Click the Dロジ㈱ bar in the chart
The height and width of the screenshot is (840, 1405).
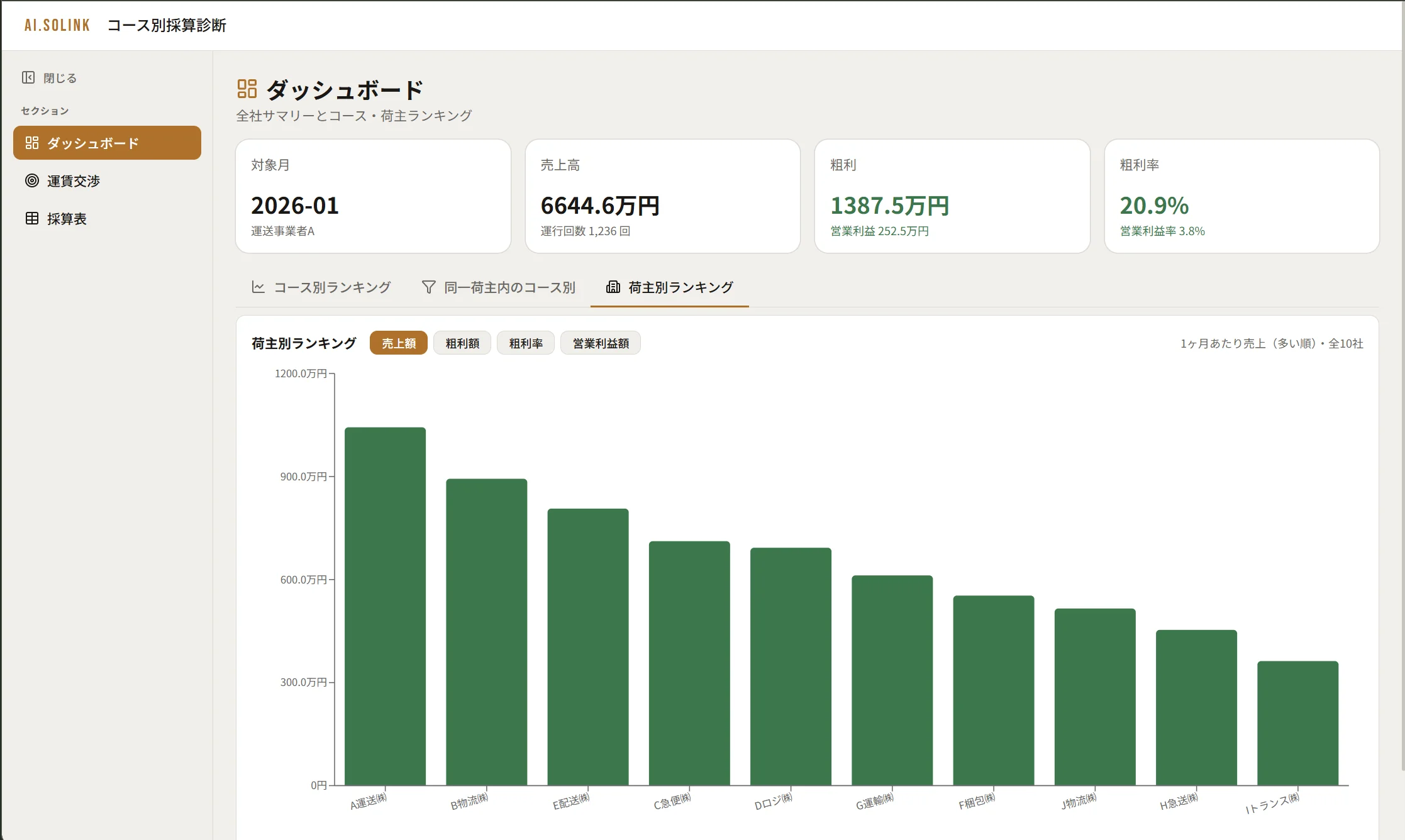(791, 666)
